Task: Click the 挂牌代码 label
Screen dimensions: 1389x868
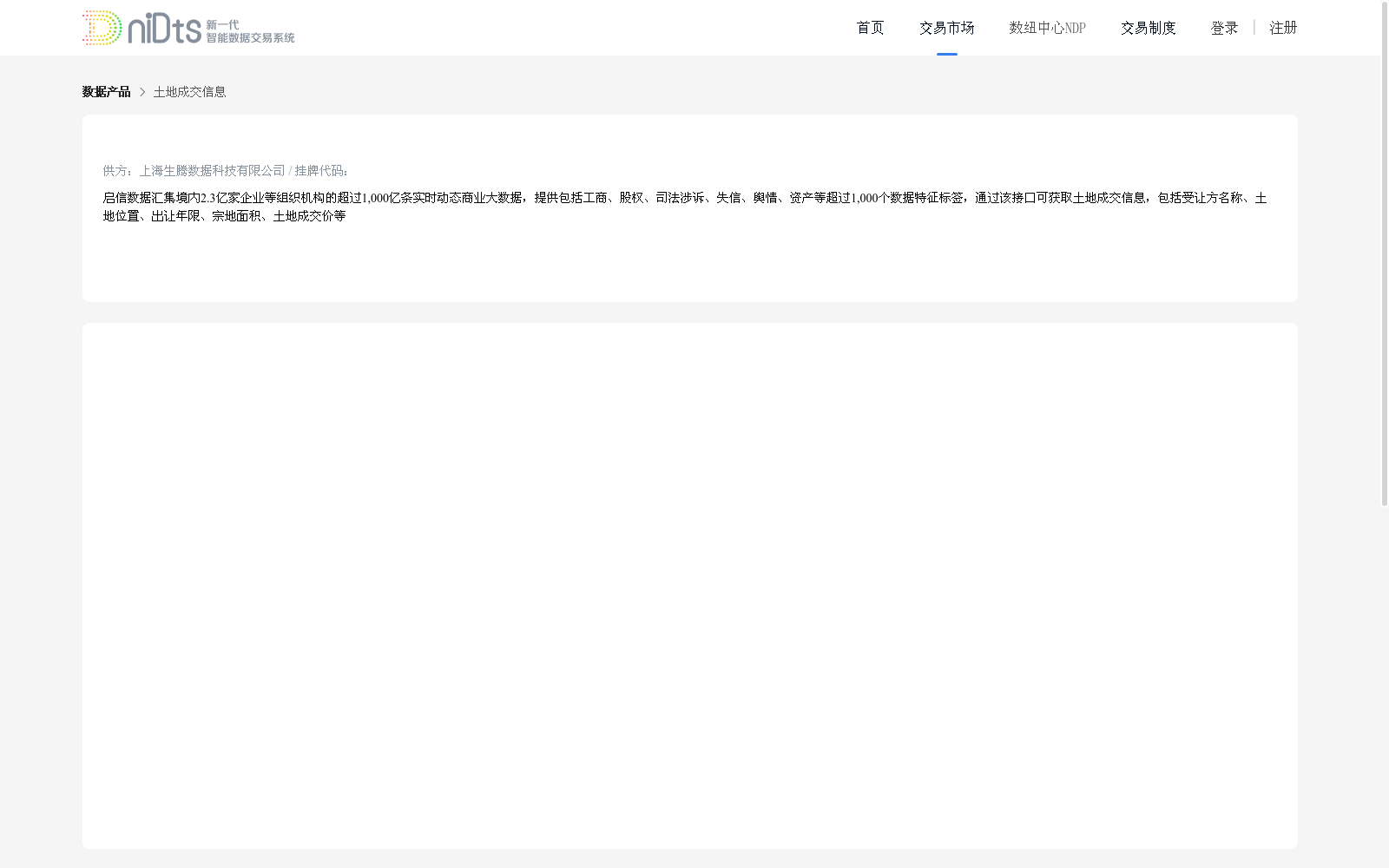Action: pyautogui.click(x=321, y=171)
